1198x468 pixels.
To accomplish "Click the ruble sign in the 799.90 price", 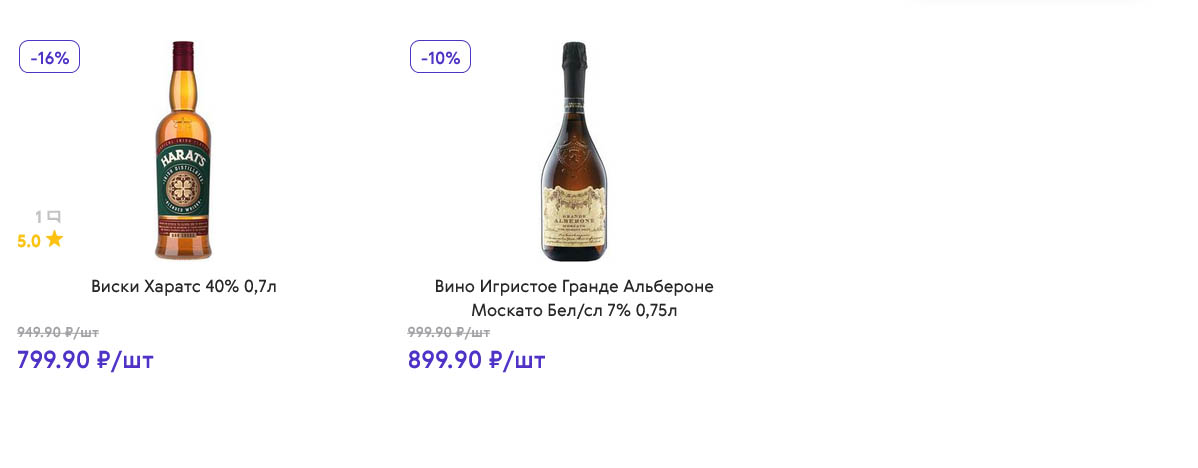I will [105, 360].
